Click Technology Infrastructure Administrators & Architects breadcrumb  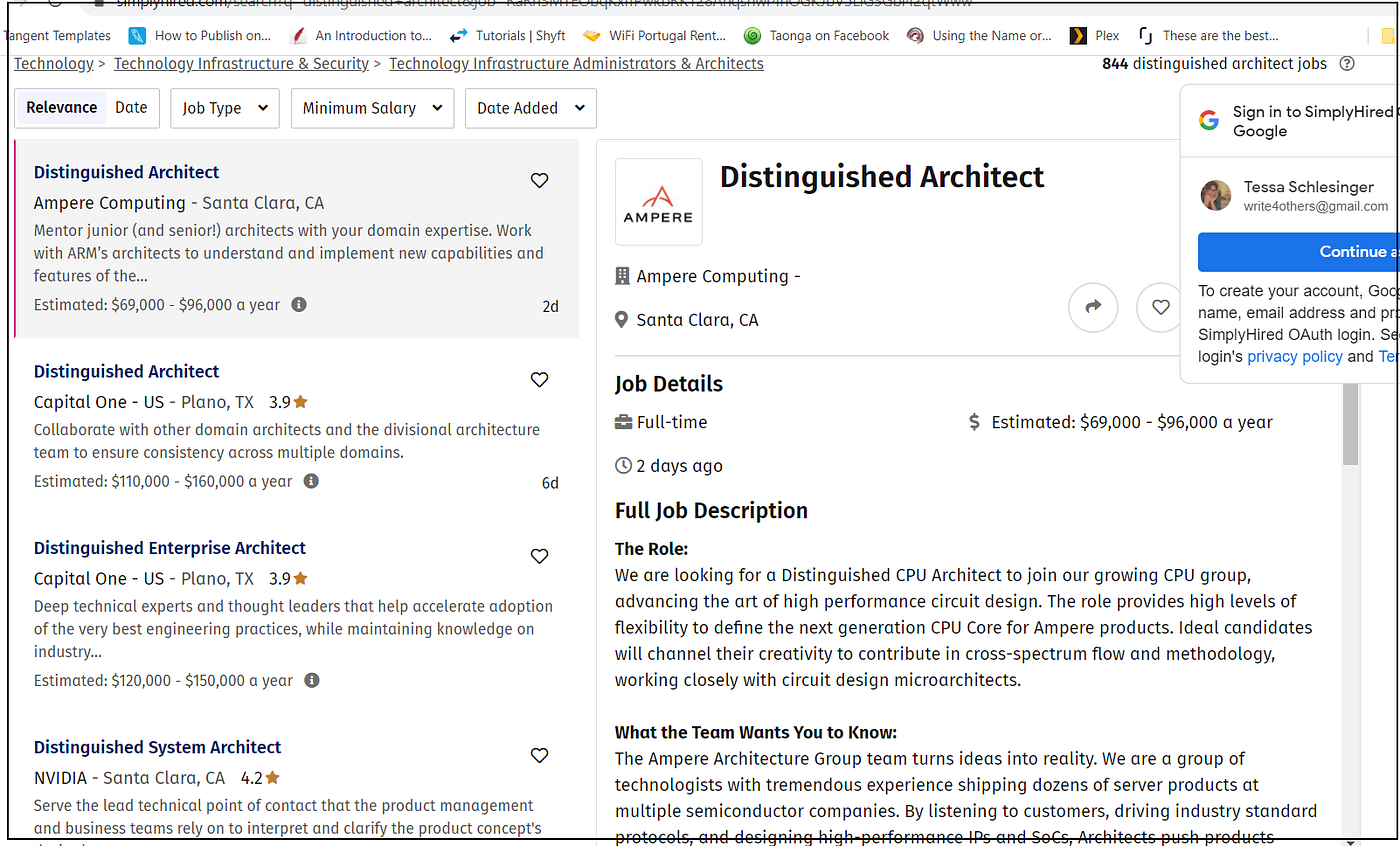click(576, 64)
